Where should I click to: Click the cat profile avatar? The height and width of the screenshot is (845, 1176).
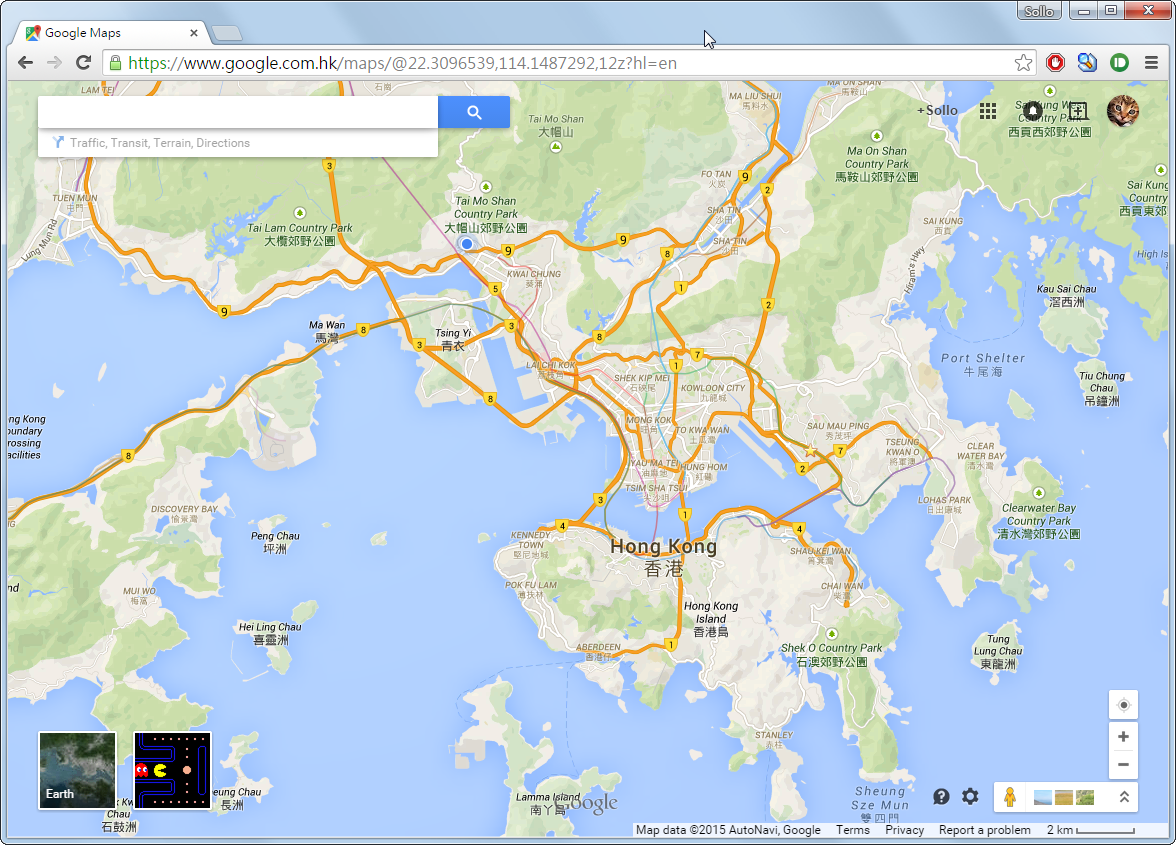point(1122,111)
